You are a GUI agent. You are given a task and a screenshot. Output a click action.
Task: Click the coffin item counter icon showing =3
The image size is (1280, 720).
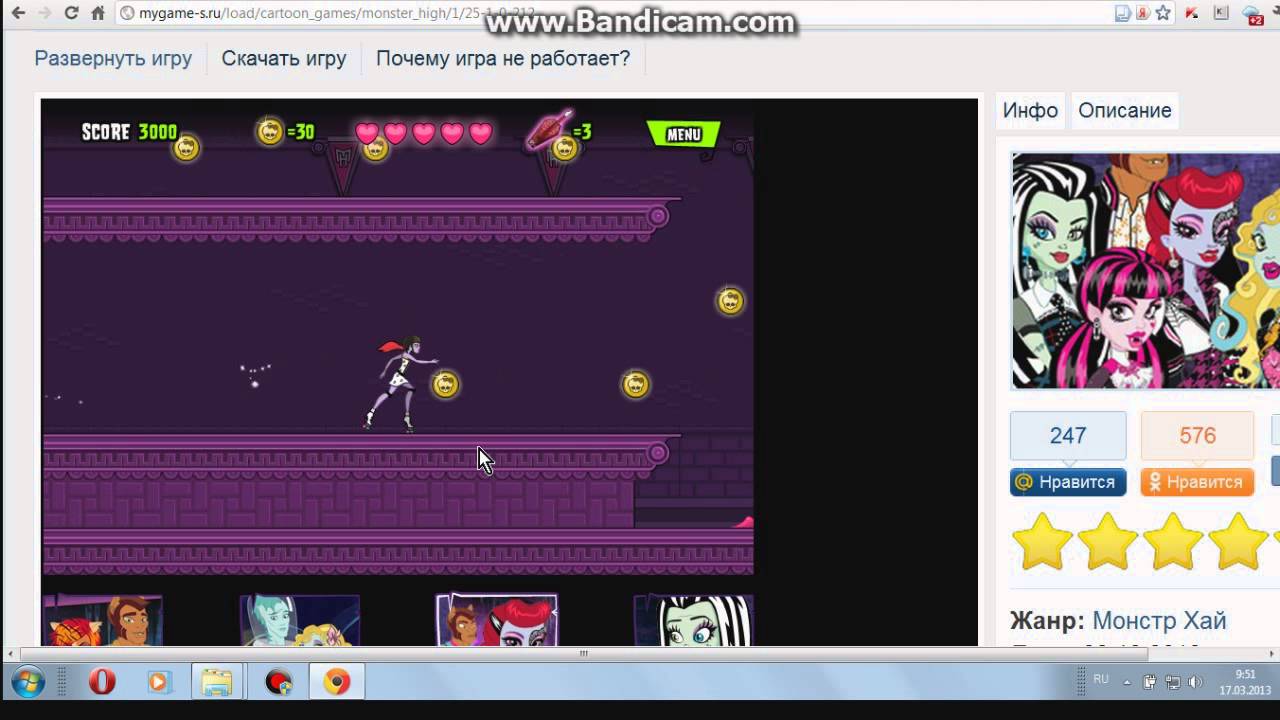pos(549,130)
